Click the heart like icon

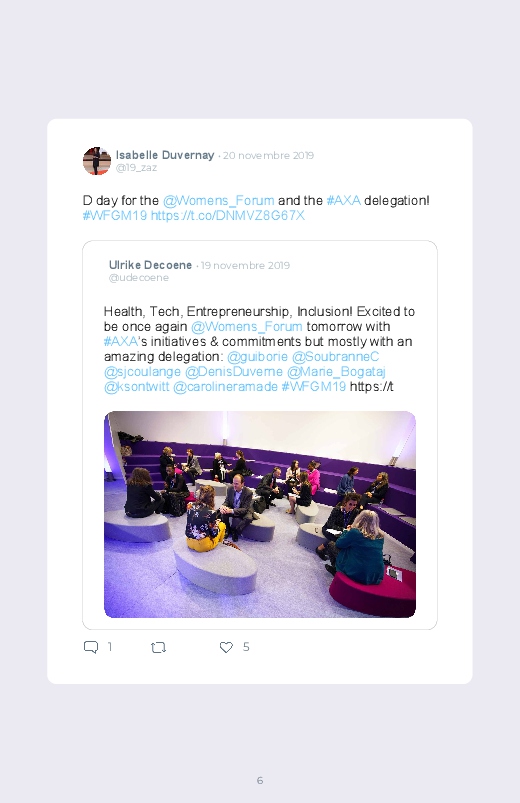pyautogui.click(x=226, y=647)
